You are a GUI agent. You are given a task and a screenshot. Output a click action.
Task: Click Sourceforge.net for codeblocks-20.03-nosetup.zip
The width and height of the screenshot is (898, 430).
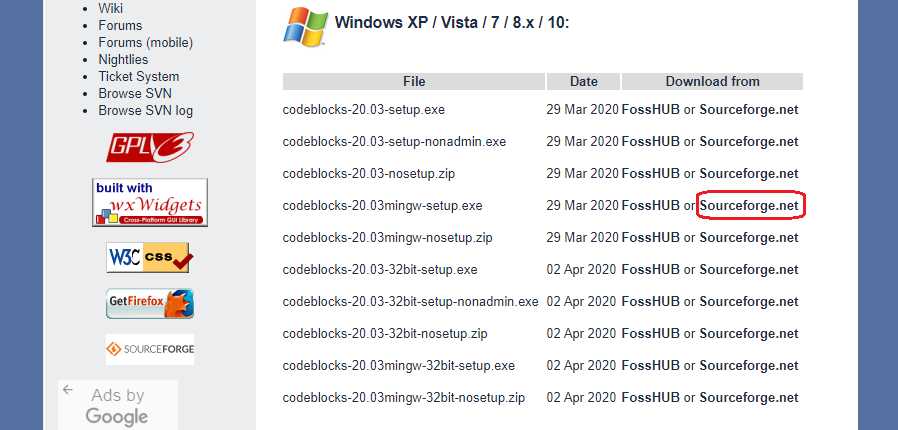pos(749,173)
